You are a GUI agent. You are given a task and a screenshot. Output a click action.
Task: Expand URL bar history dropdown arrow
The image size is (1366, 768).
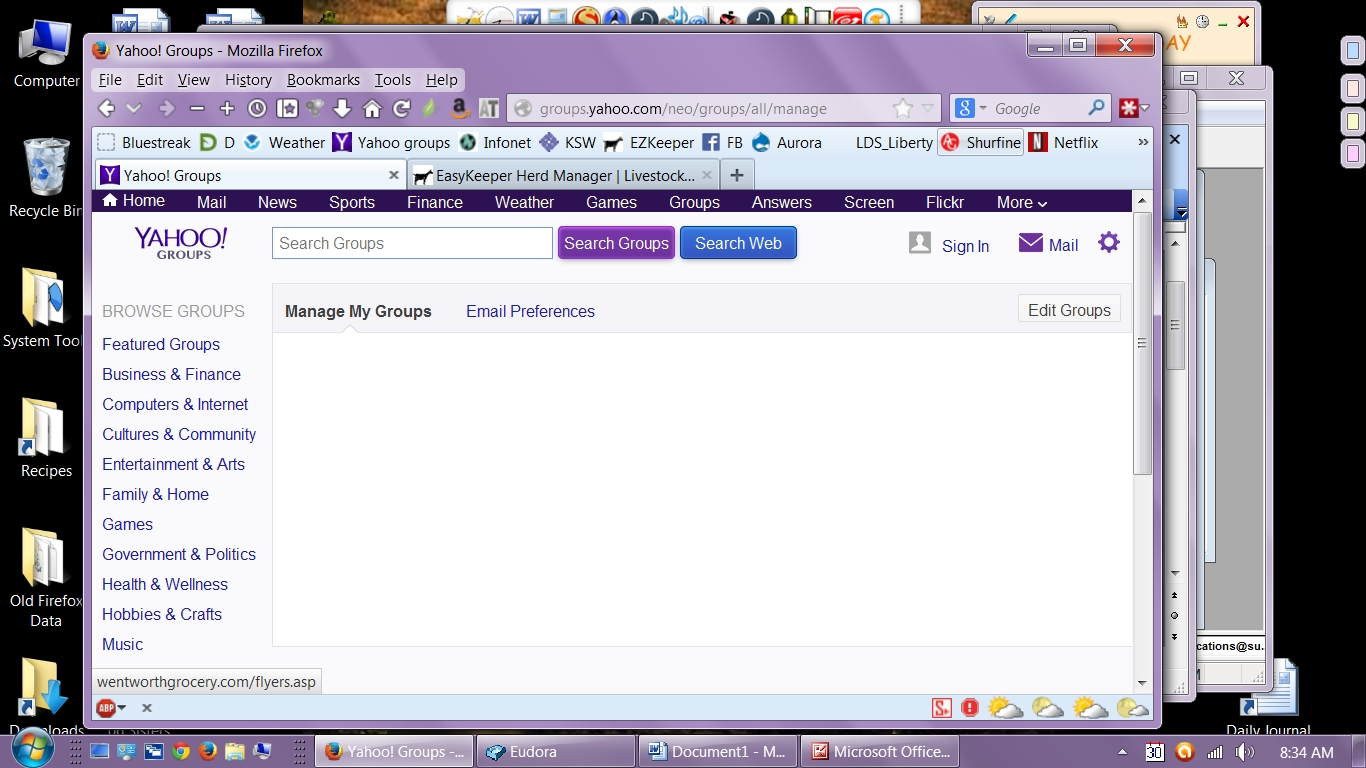click(x=928, y=108)
